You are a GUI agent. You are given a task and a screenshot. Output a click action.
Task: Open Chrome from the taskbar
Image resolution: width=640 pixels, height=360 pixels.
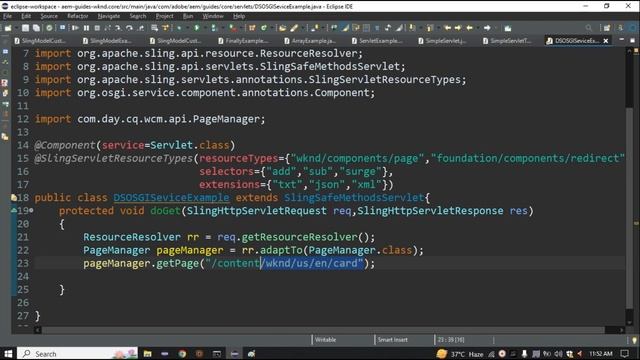182,353
